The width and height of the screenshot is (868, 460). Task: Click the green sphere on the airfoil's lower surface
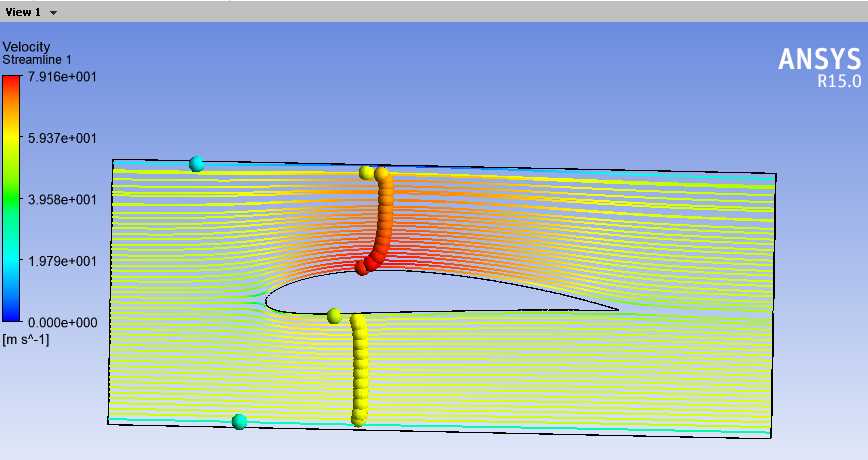[334, 316]
